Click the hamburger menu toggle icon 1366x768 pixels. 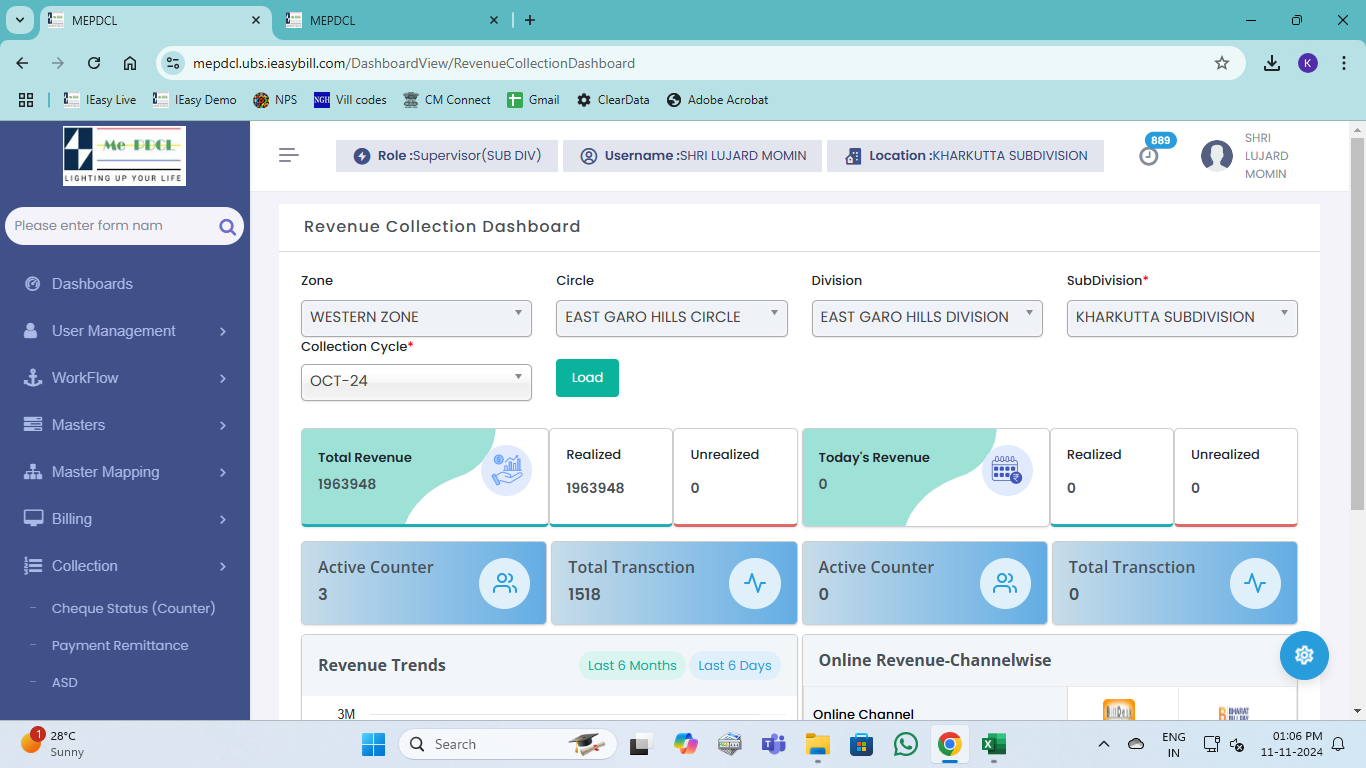pos(289,155)
